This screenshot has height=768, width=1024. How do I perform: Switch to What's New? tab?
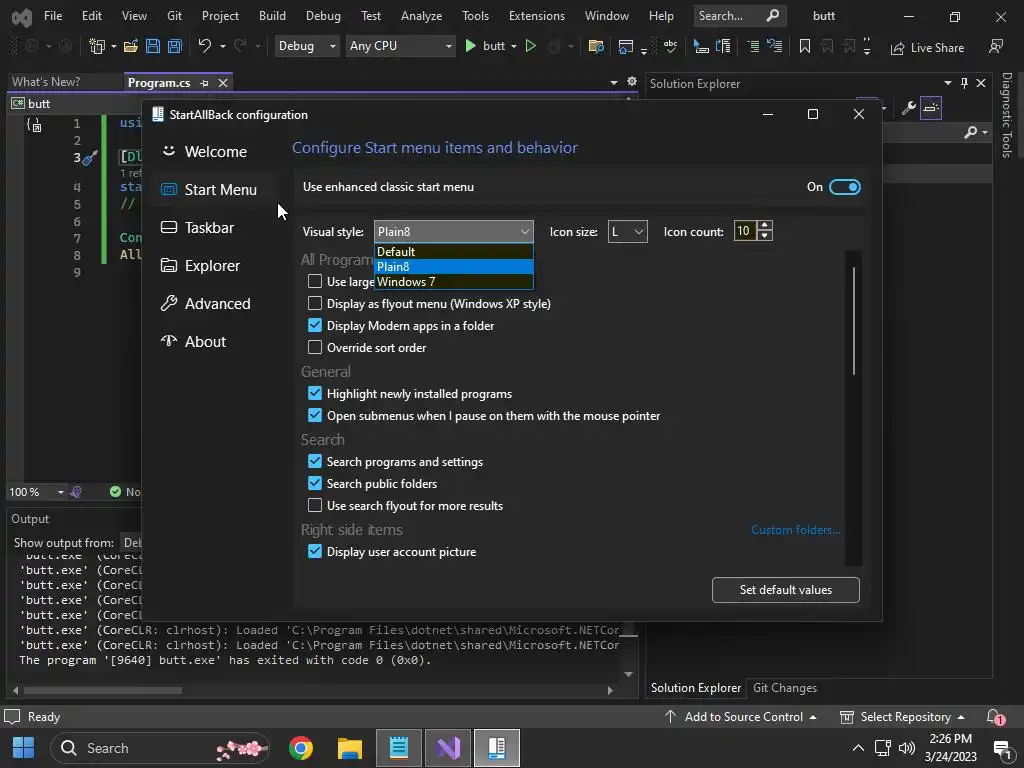(x=46, y=82)
